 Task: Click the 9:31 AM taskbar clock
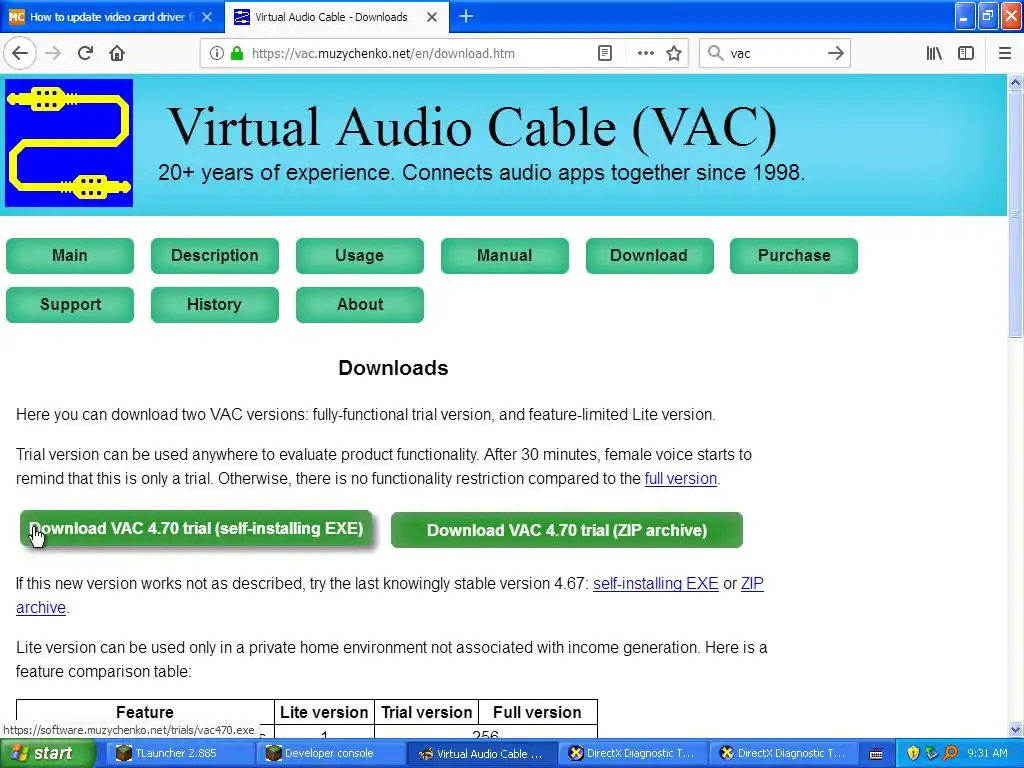click(987, 753)
